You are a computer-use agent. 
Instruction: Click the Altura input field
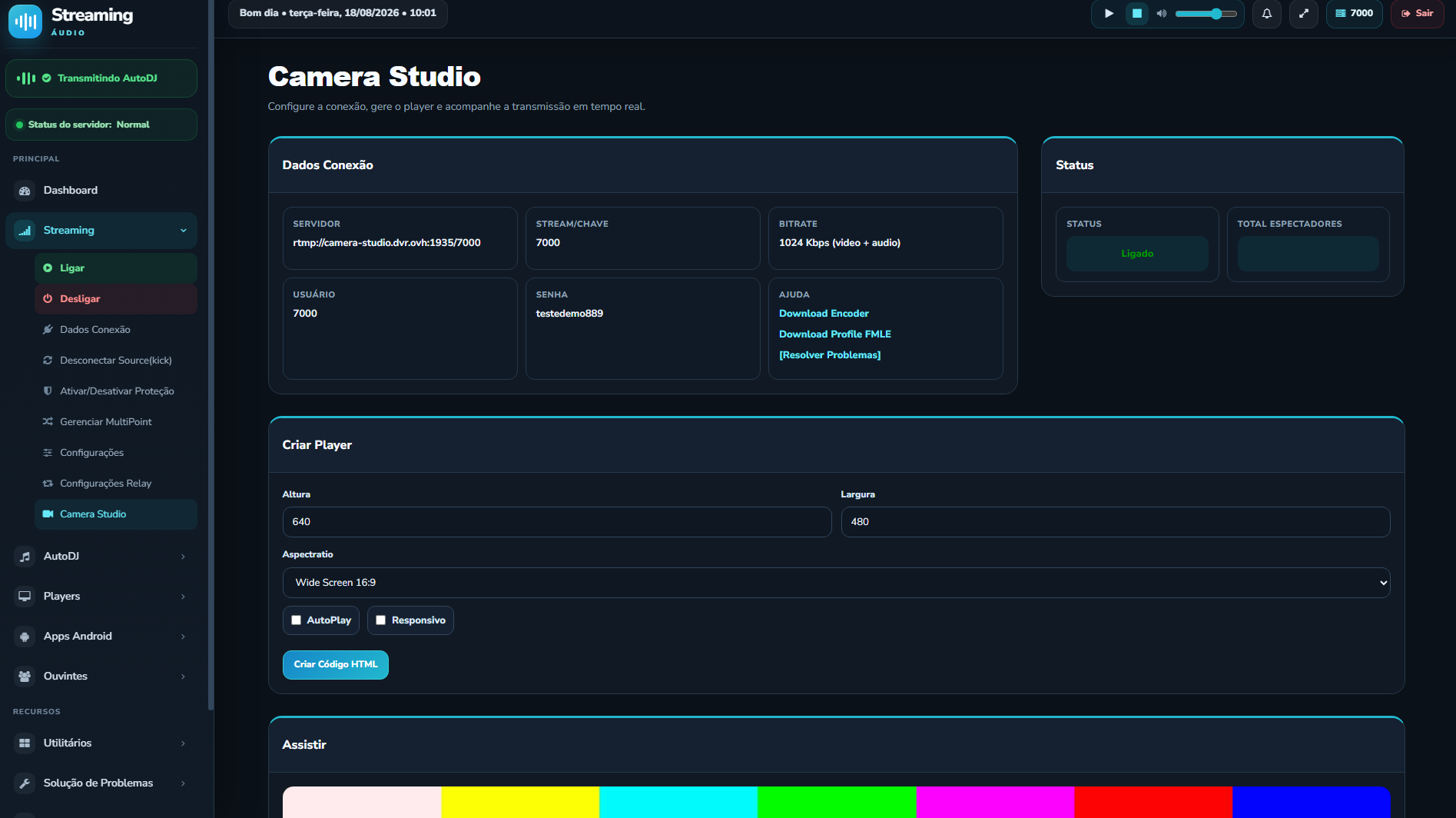coord(557,522)
